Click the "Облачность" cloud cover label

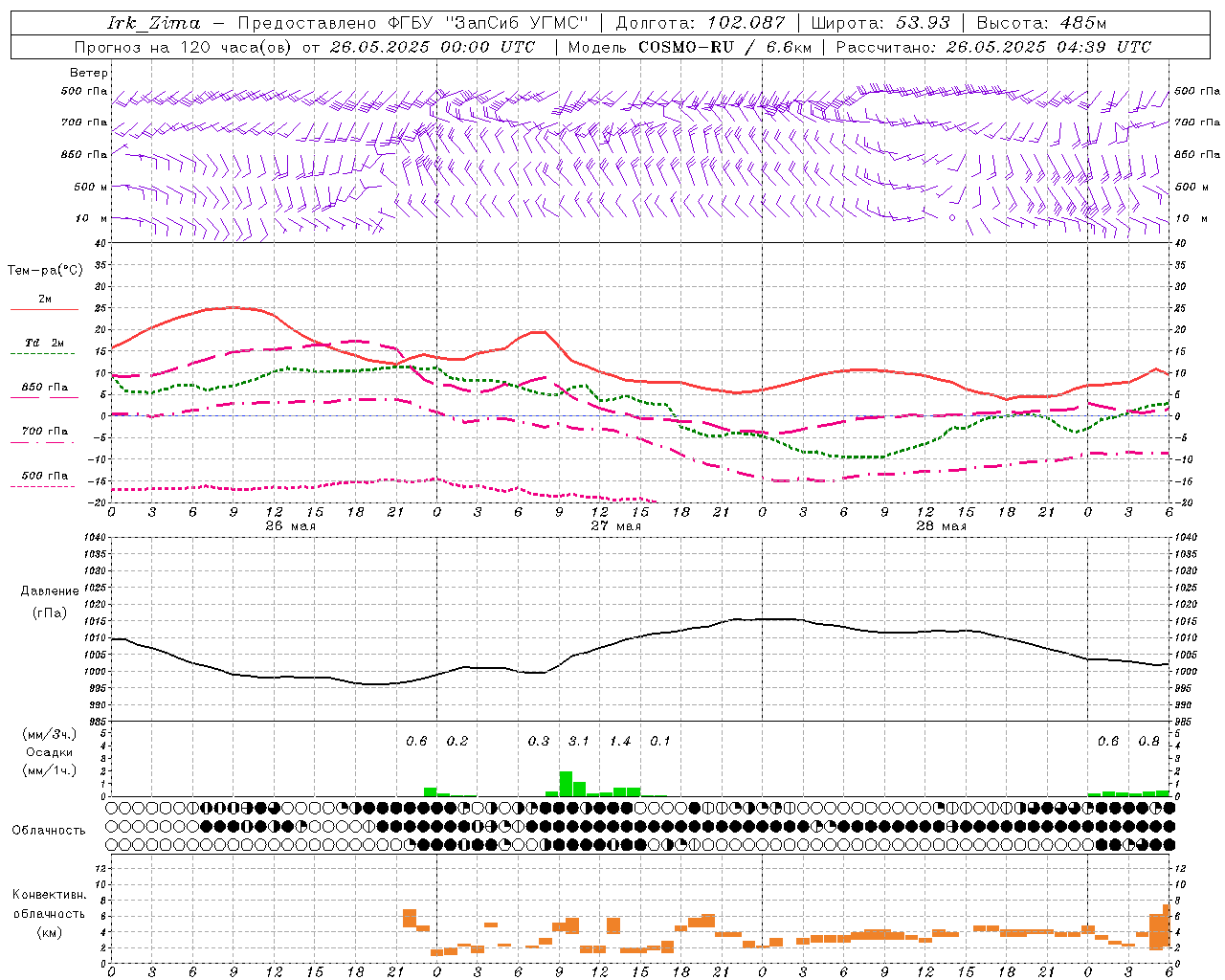tap(48, 831)
